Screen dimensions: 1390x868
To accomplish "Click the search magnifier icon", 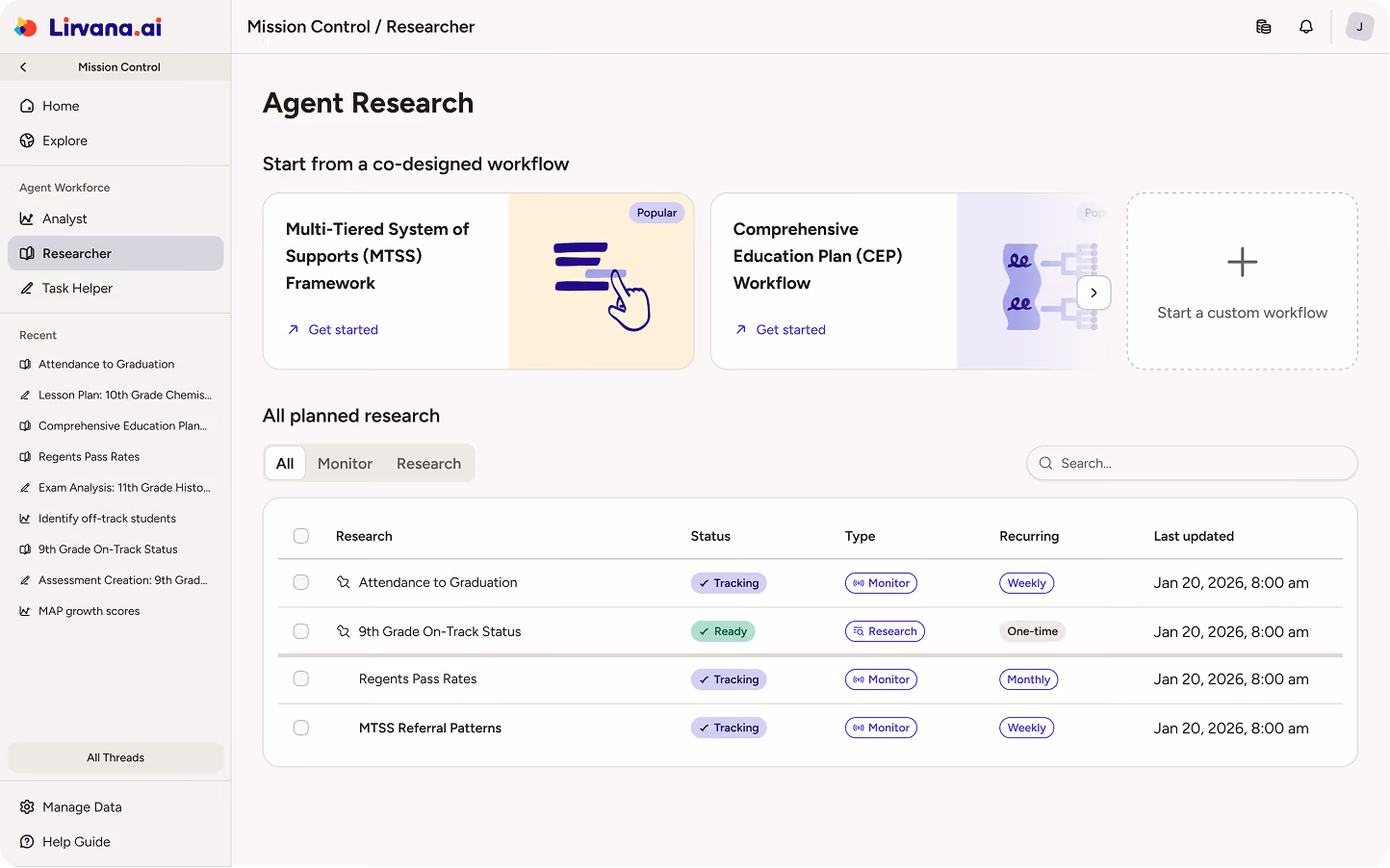I will [1045, 463].
